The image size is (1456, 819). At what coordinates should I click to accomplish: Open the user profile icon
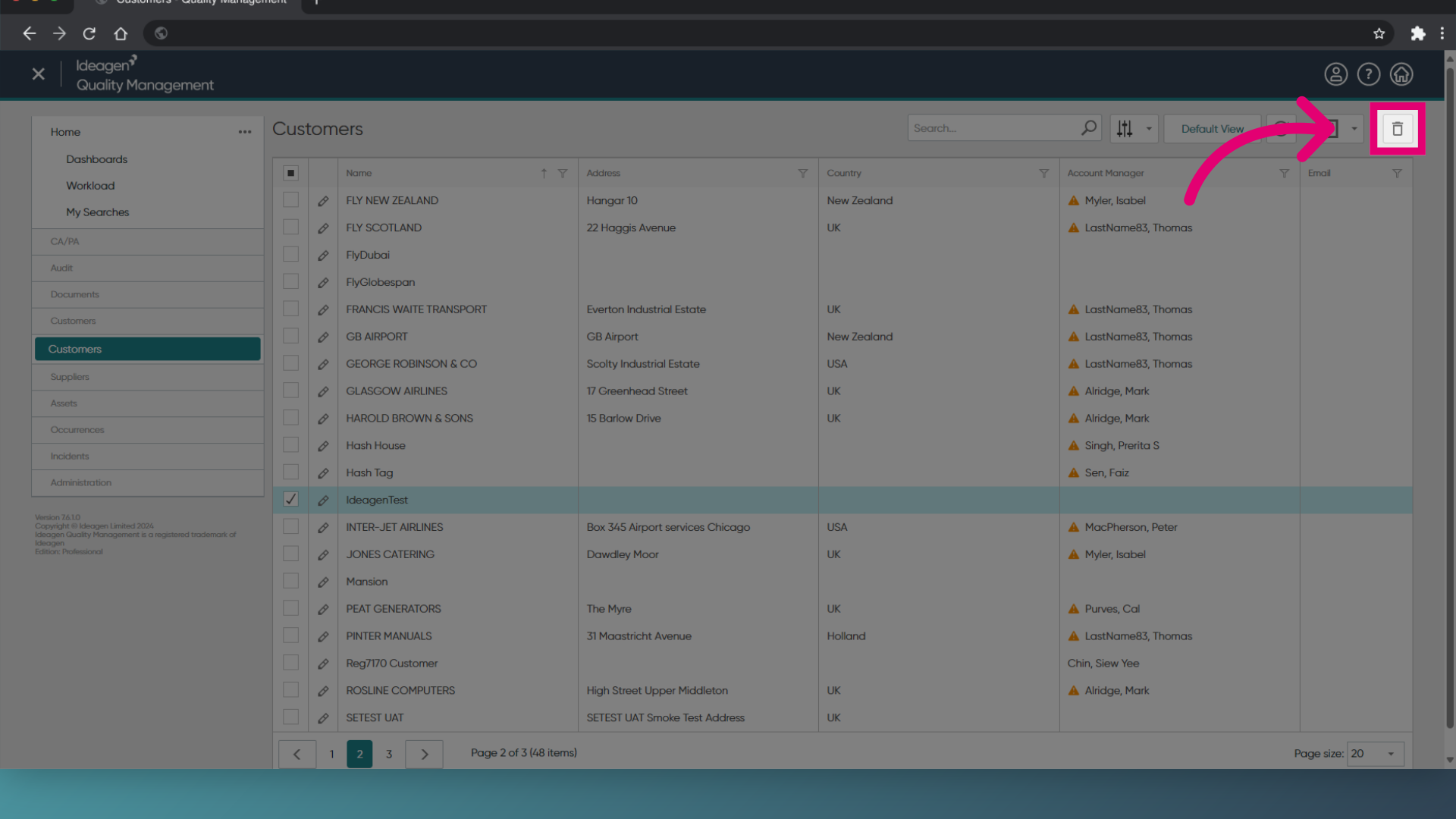pos(1335,74)
